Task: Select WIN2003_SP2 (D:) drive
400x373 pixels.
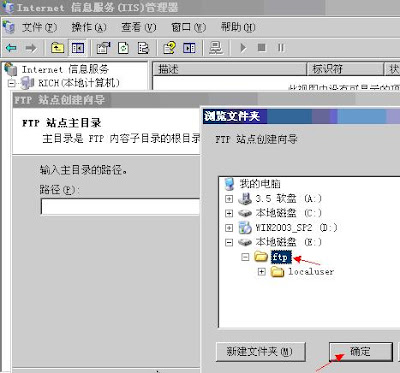Action: pyautogui.click(x=296, y=228)
